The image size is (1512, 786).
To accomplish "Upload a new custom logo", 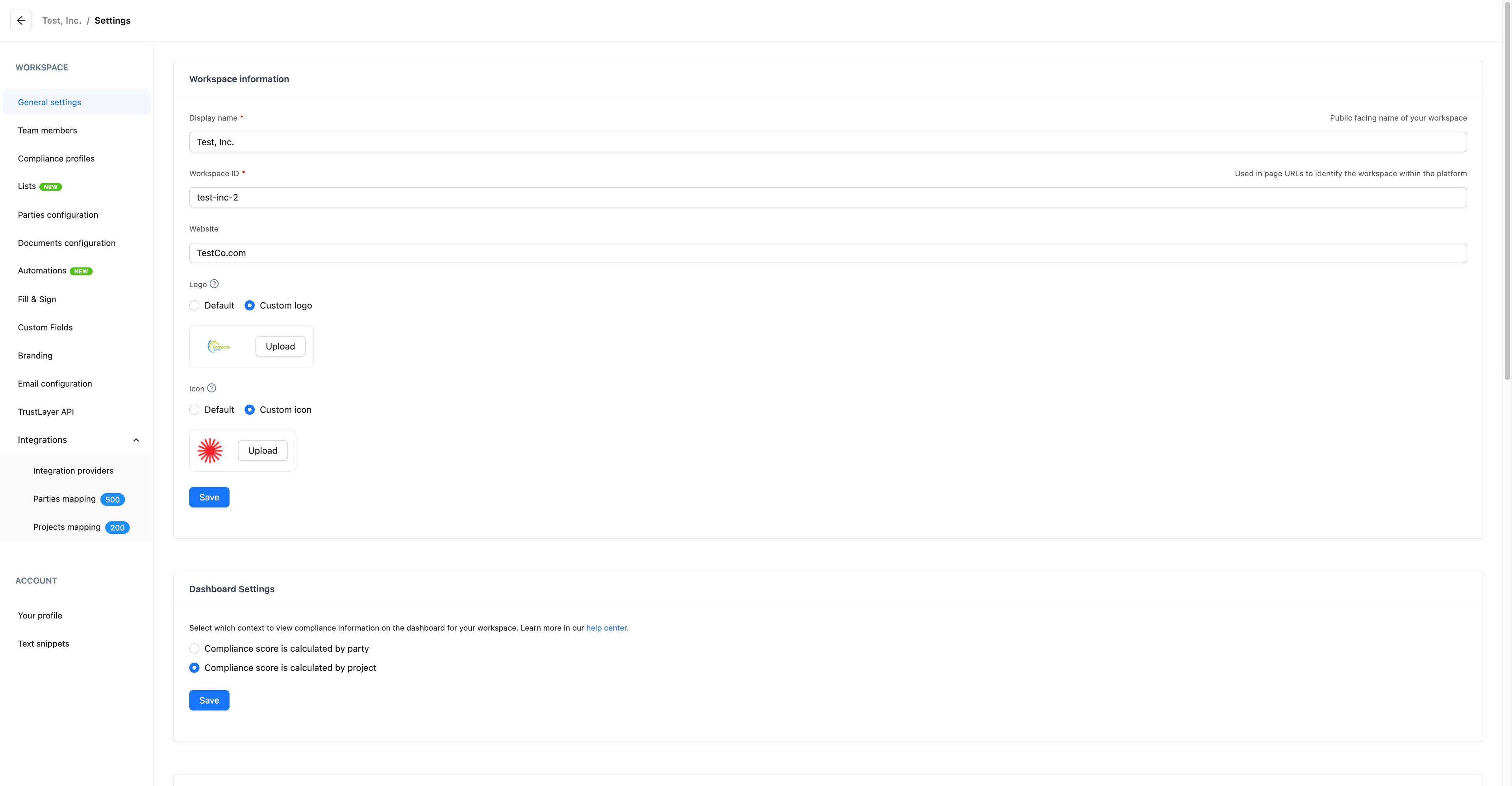I will point(280,347).
